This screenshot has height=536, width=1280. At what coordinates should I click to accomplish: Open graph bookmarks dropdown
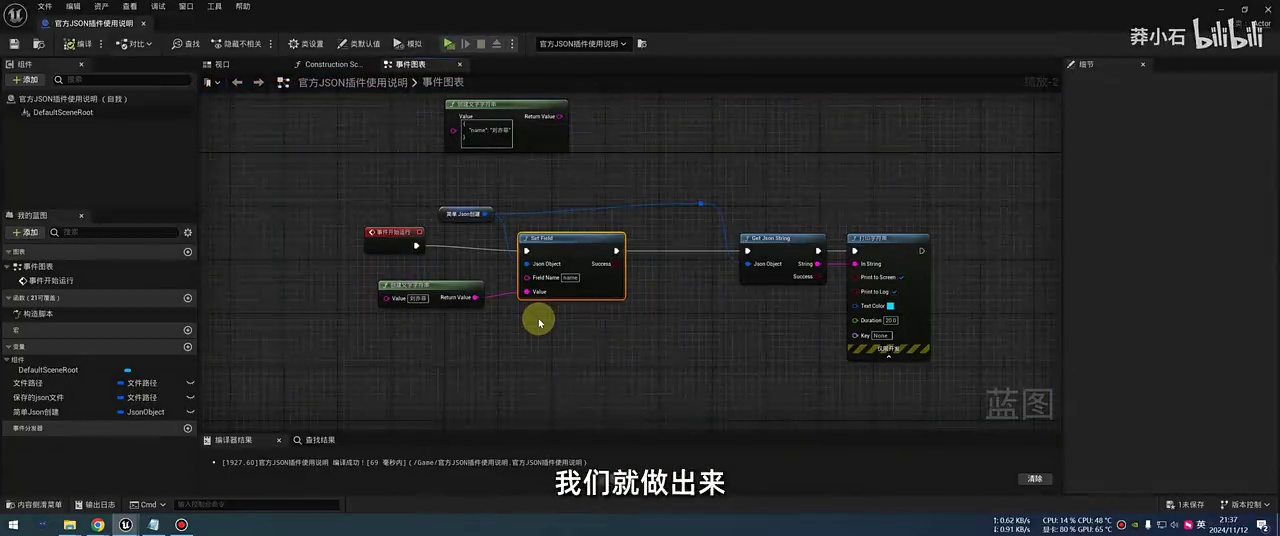pos(212,82)
